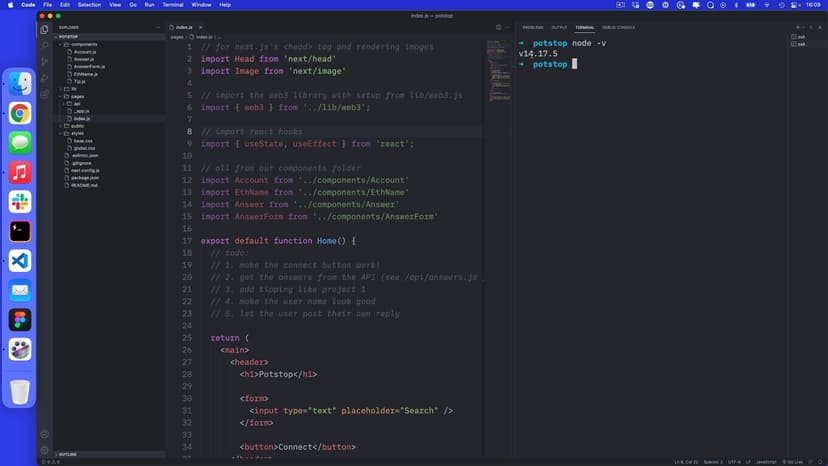Screen dimensions: 828x466
Task: Switch to the Problems panel tab
Action: point(533,27)
